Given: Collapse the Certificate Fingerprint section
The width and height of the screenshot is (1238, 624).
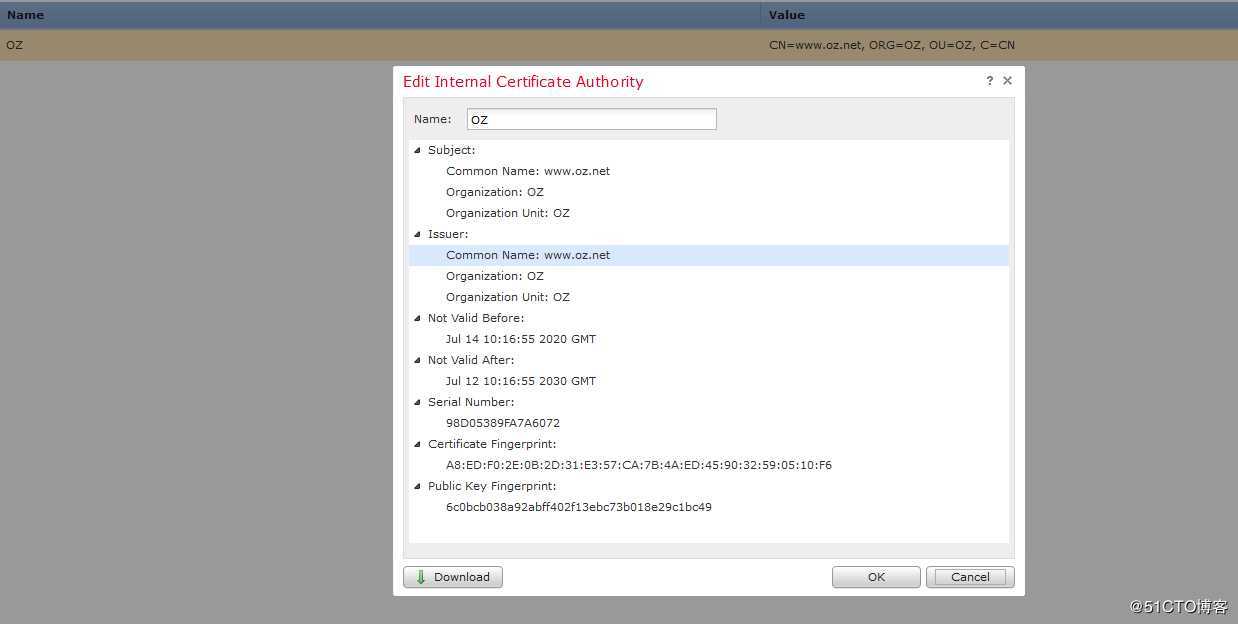Looking at the screenshot, I should (418, 444).
